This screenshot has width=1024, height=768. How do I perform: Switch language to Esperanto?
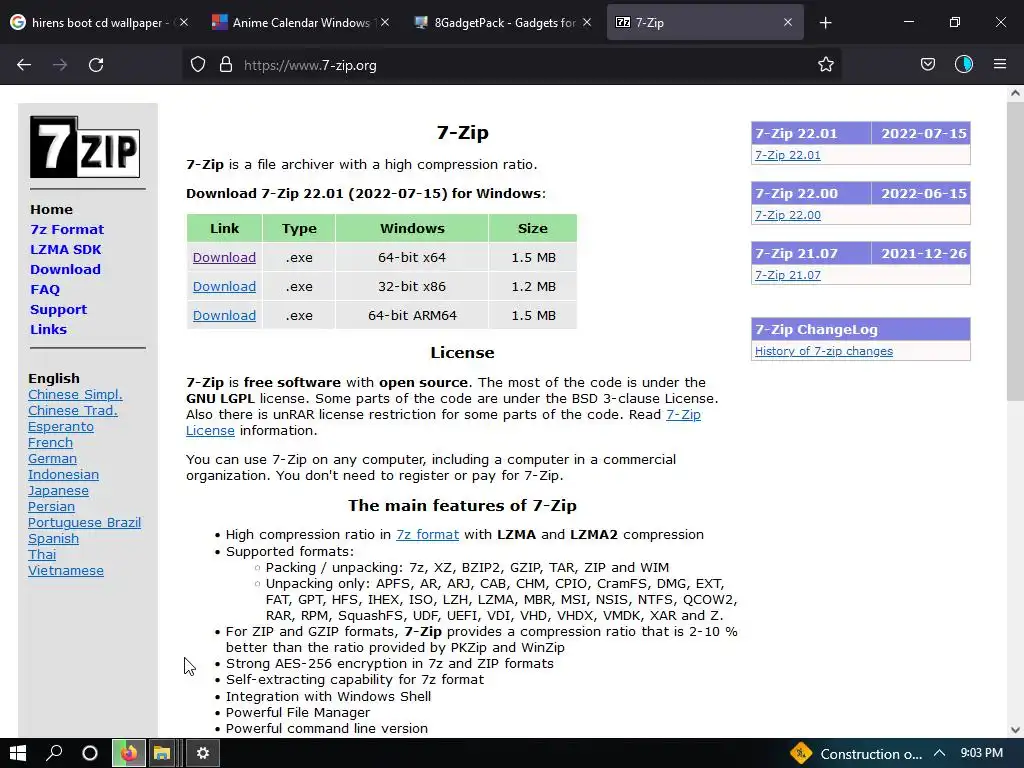[61, 426]
